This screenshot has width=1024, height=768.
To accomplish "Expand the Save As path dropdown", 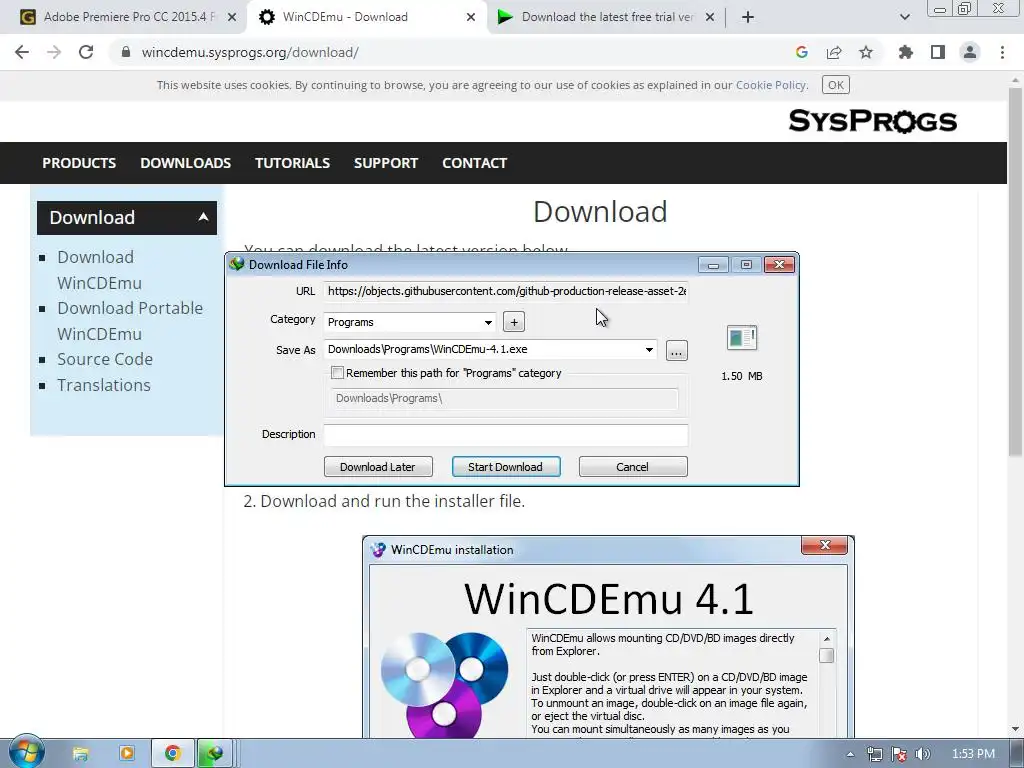I will (649, 349).
